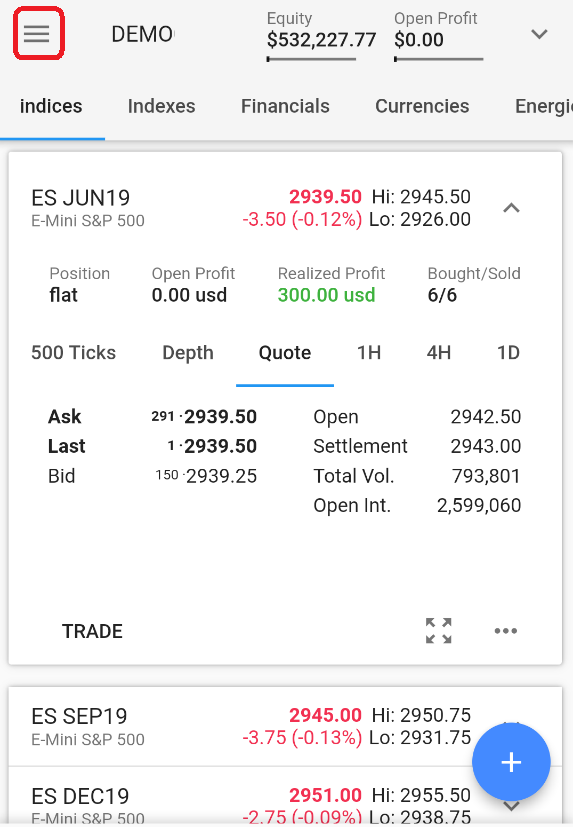Tap the blue plus add button

(511, 762)
